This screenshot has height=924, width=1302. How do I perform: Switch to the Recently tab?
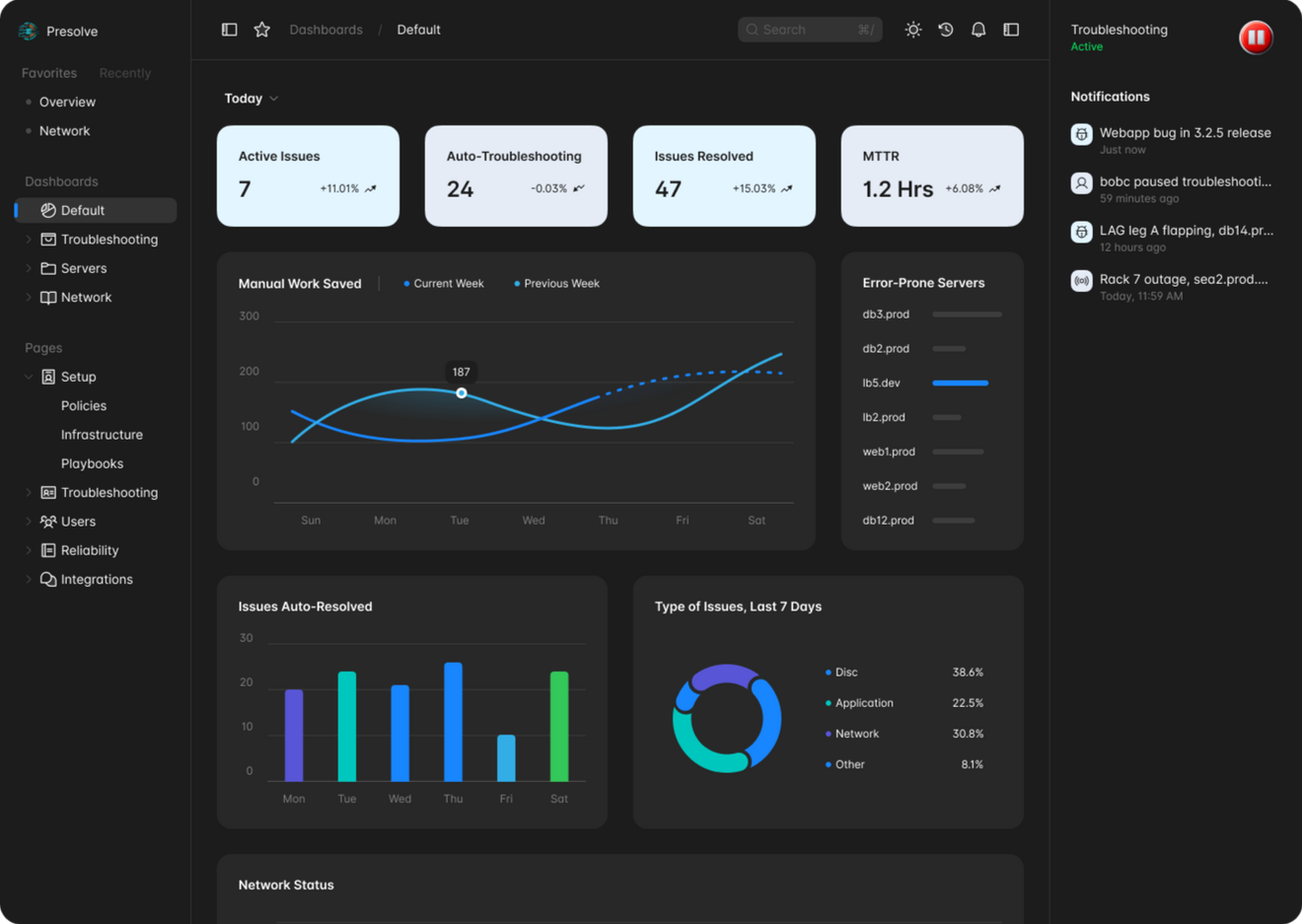pos(124,73)
